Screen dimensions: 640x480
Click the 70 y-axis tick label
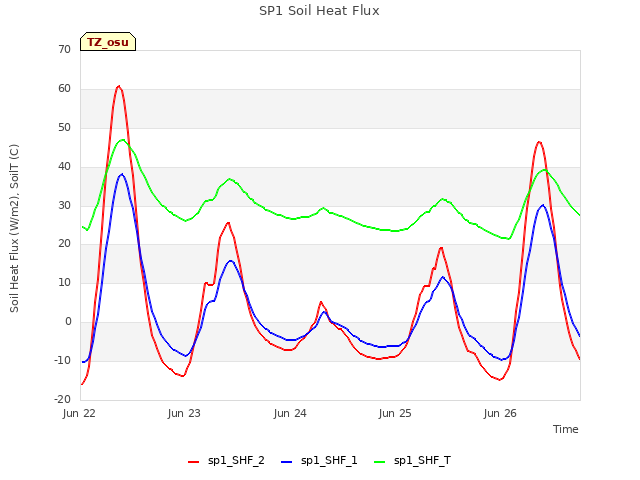coord(64,49)
